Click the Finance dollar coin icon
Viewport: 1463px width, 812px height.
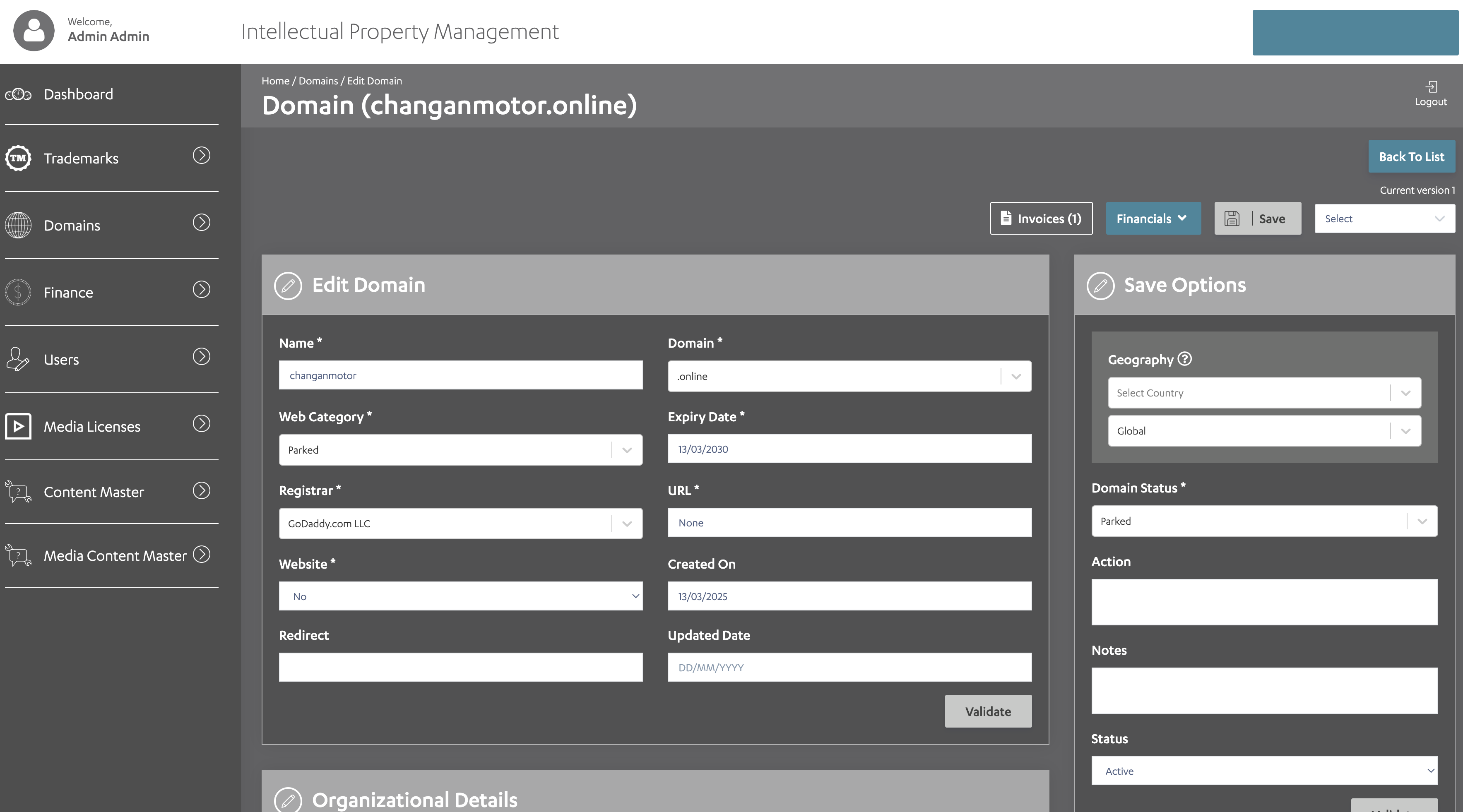[18, 293]
